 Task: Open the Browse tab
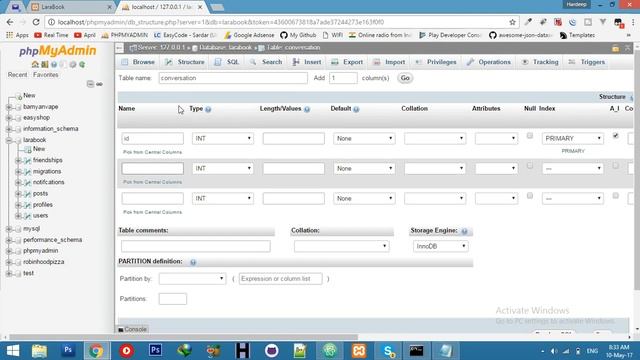click(138, 62)
